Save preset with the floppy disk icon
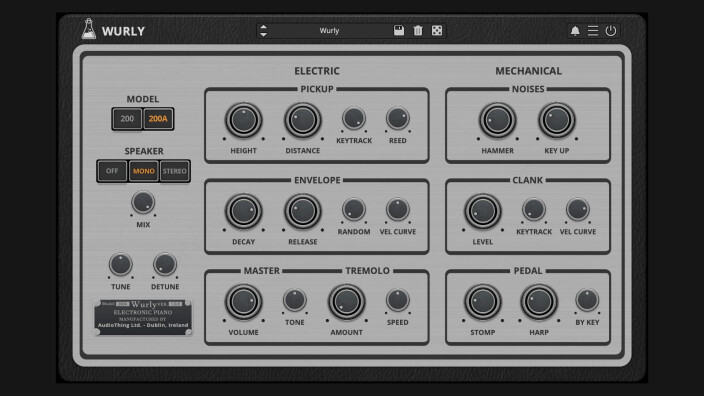This screenshot has height=396, width=704. point(399,31)
